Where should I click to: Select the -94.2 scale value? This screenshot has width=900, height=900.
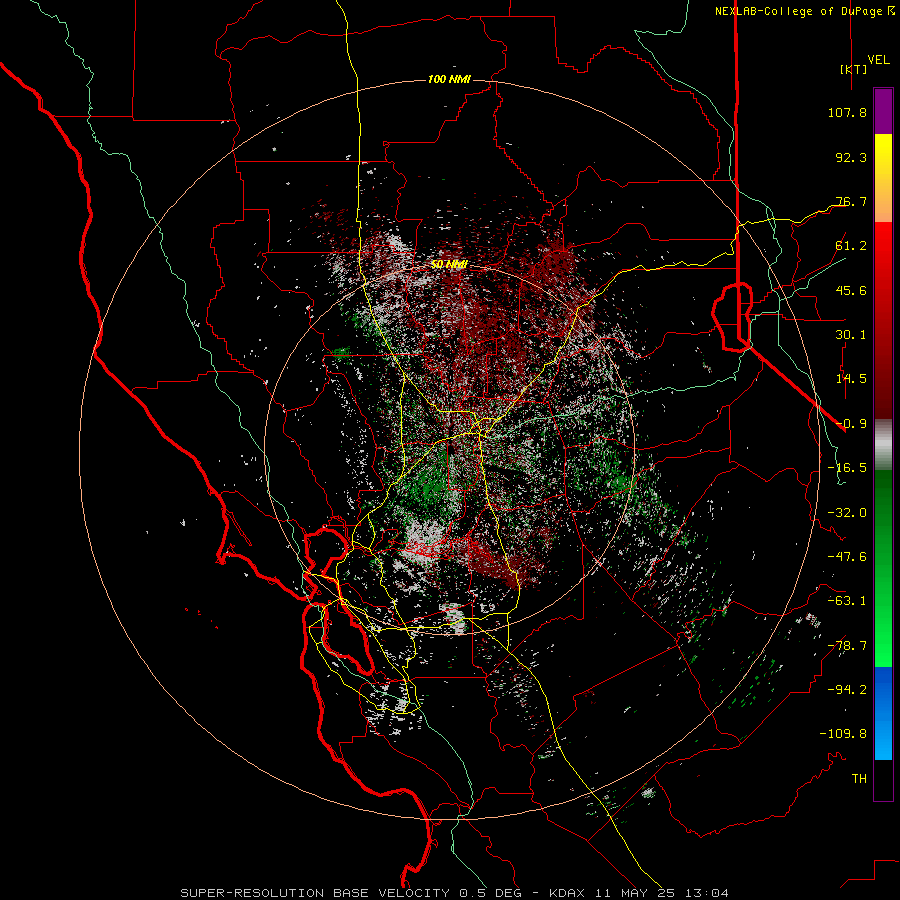click(x=847, y=690)
